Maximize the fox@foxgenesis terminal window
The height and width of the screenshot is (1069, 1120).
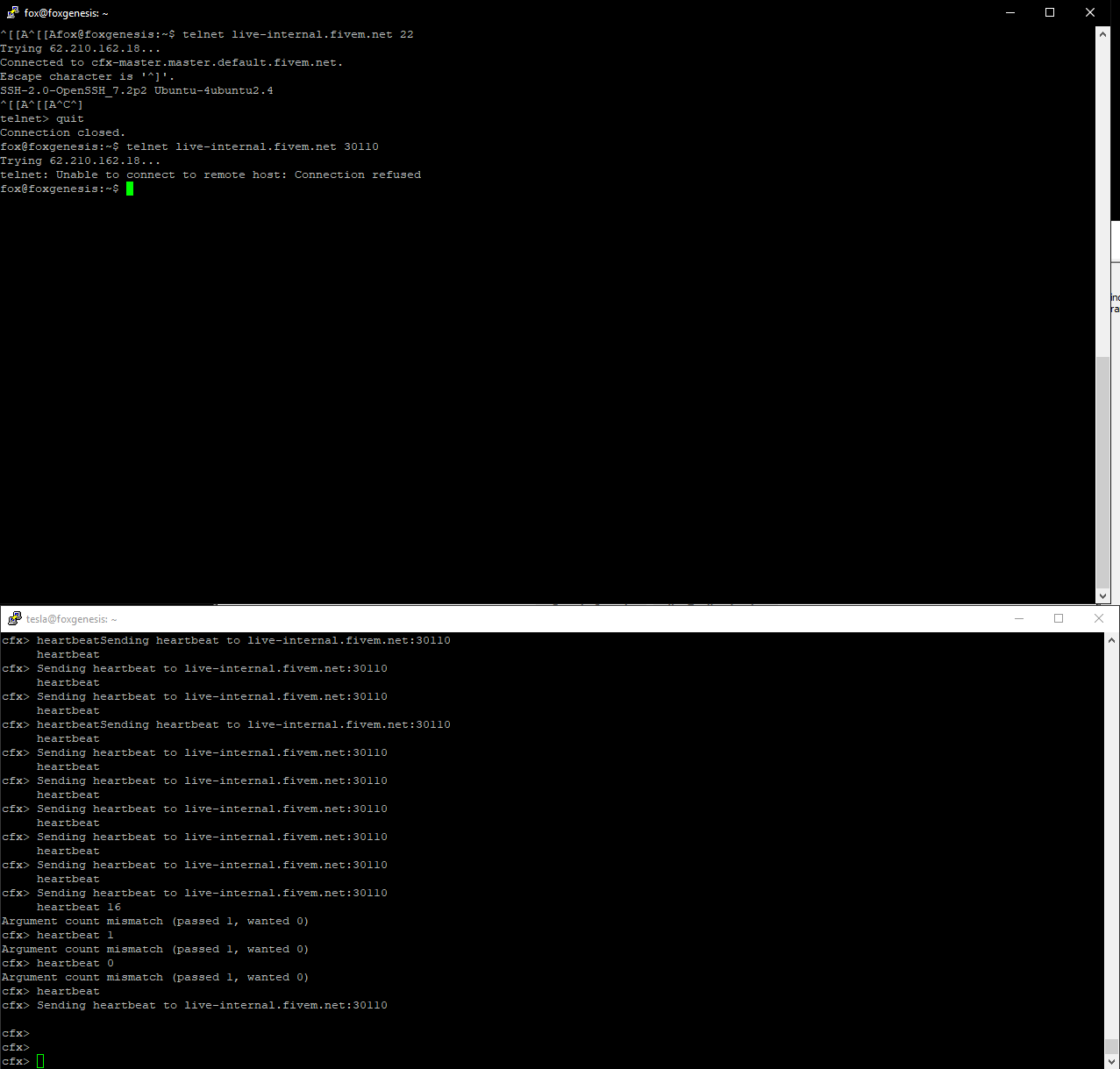[x=1050, y=12]
